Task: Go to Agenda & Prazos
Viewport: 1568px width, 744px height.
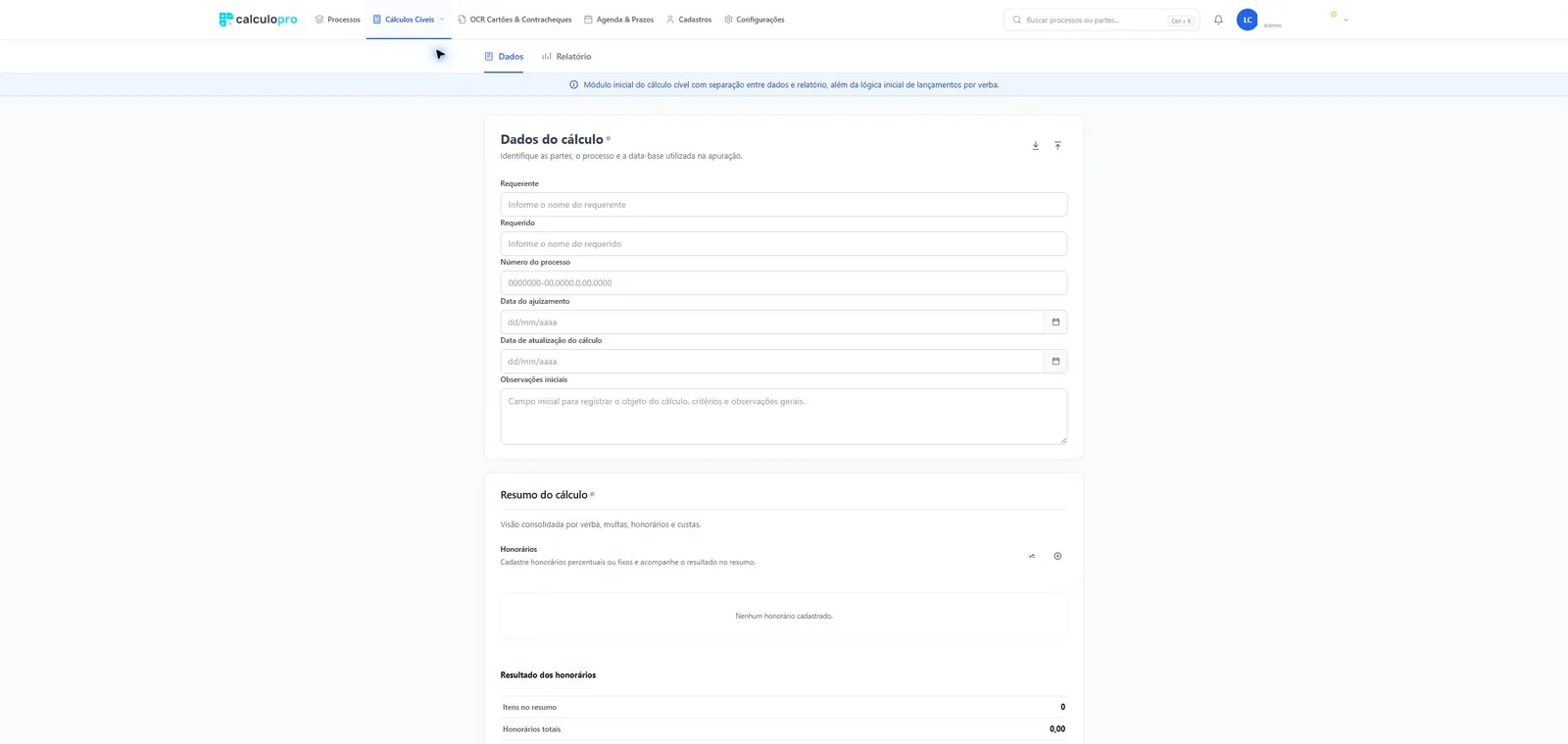Action: pos(618,20)
